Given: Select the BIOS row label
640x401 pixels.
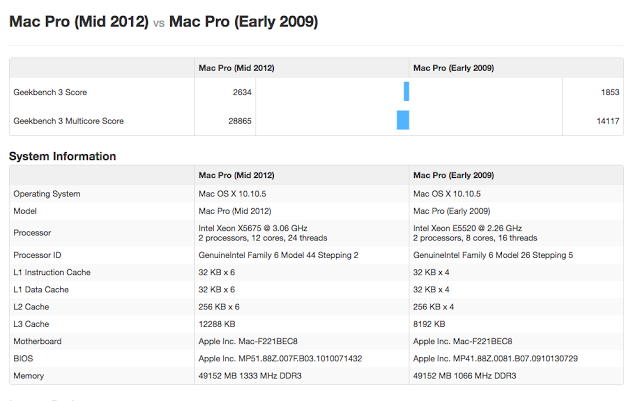Looking at the screenshot, I should tap(23, 359).
